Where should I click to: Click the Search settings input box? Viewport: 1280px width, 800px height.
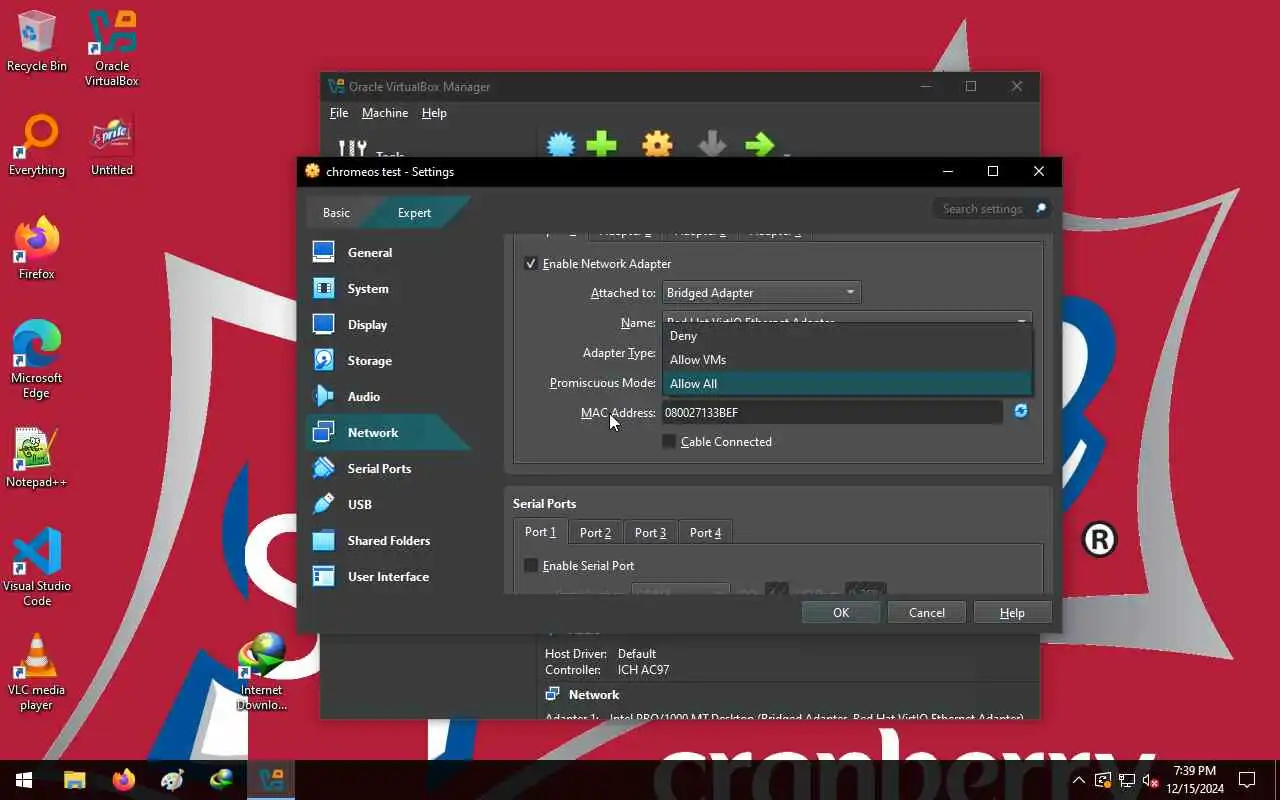(x=992, y=209)
